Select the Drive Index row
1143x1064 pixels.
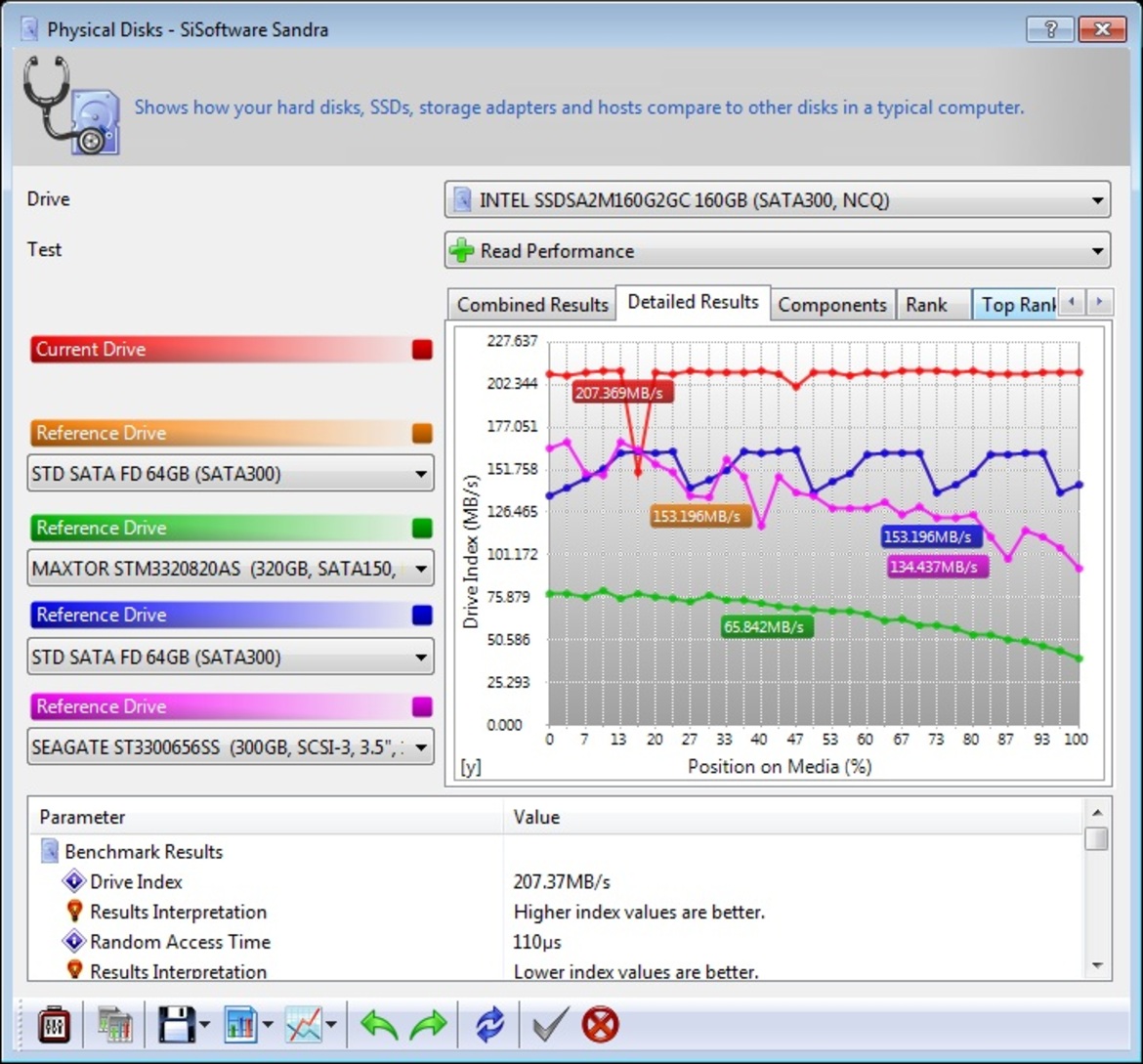556,881
